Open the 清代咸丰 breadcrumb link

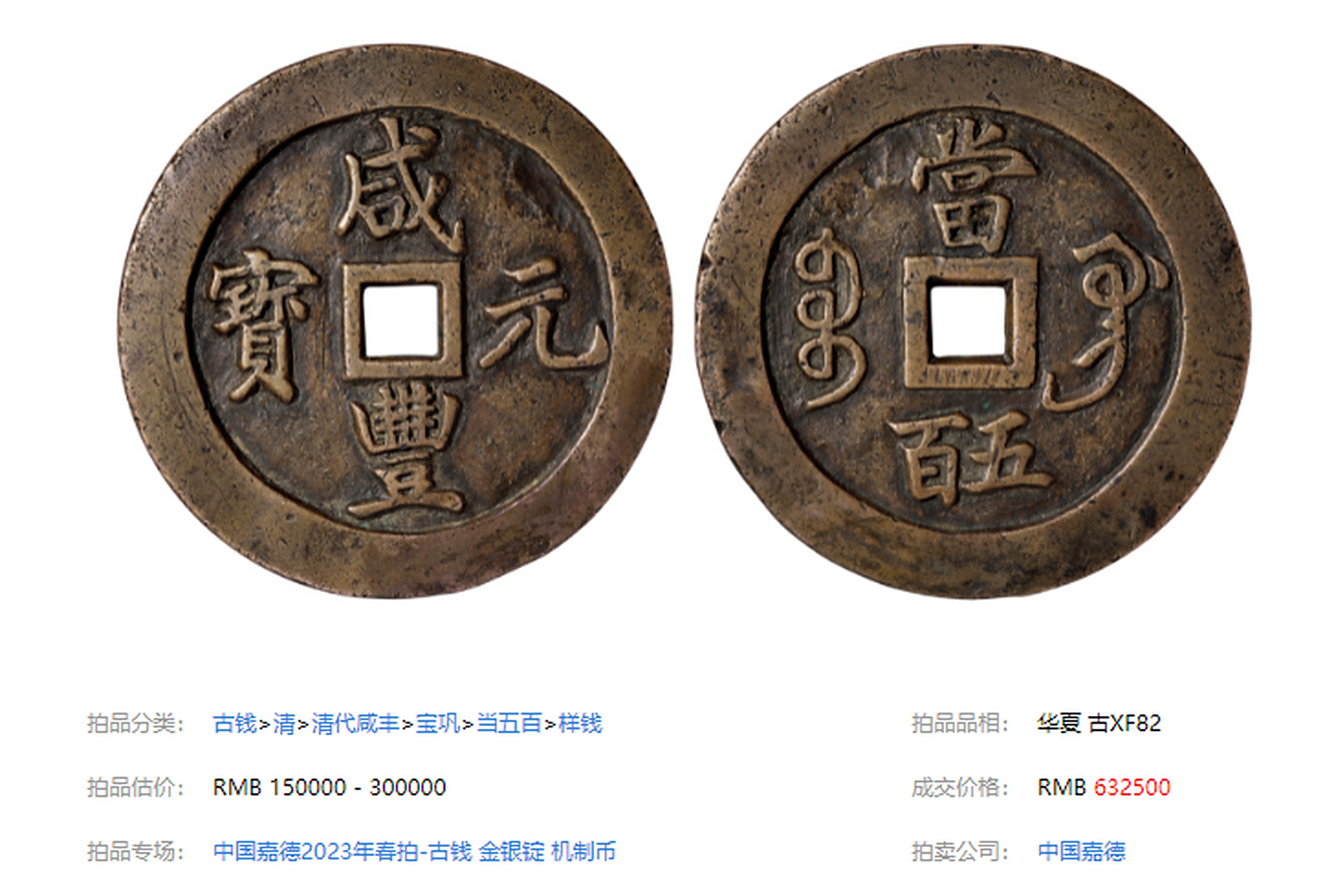355,723
